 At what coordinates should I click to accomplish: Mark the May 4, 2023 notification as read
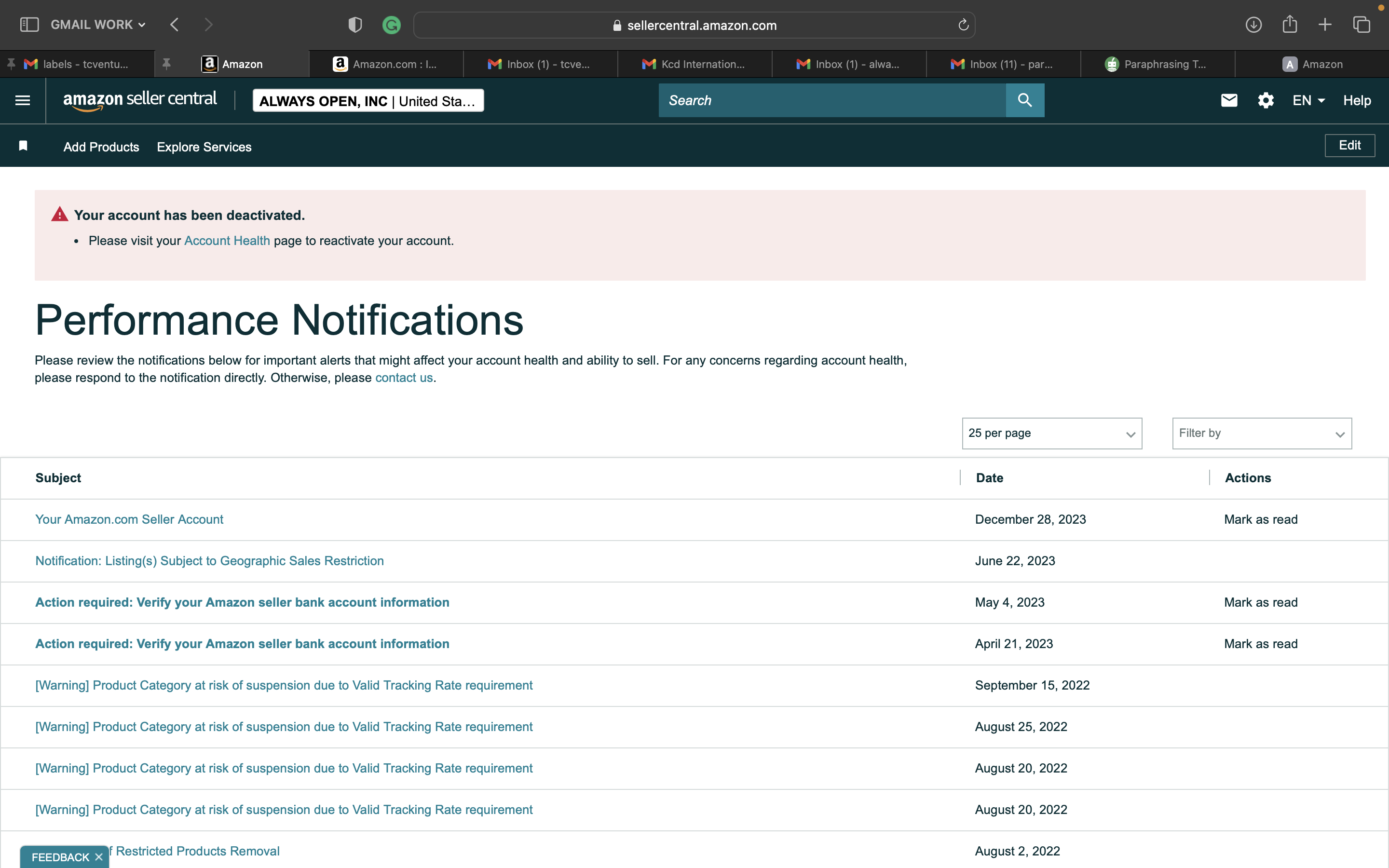click(x=1260, y=602)
